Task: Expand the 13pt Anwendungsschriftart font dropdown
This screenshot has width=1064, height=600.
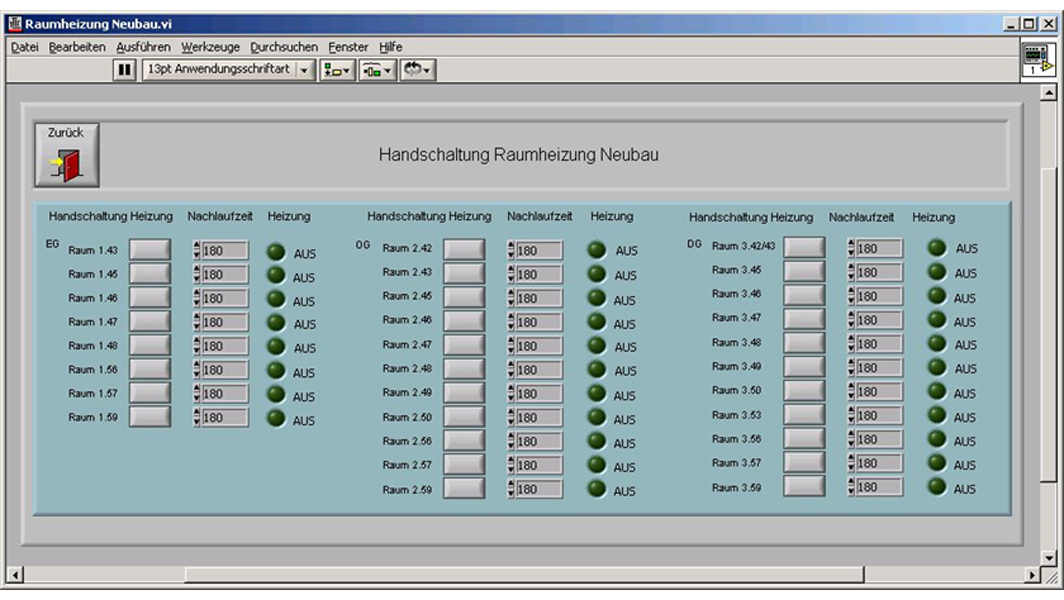Action: pos(304,70)
